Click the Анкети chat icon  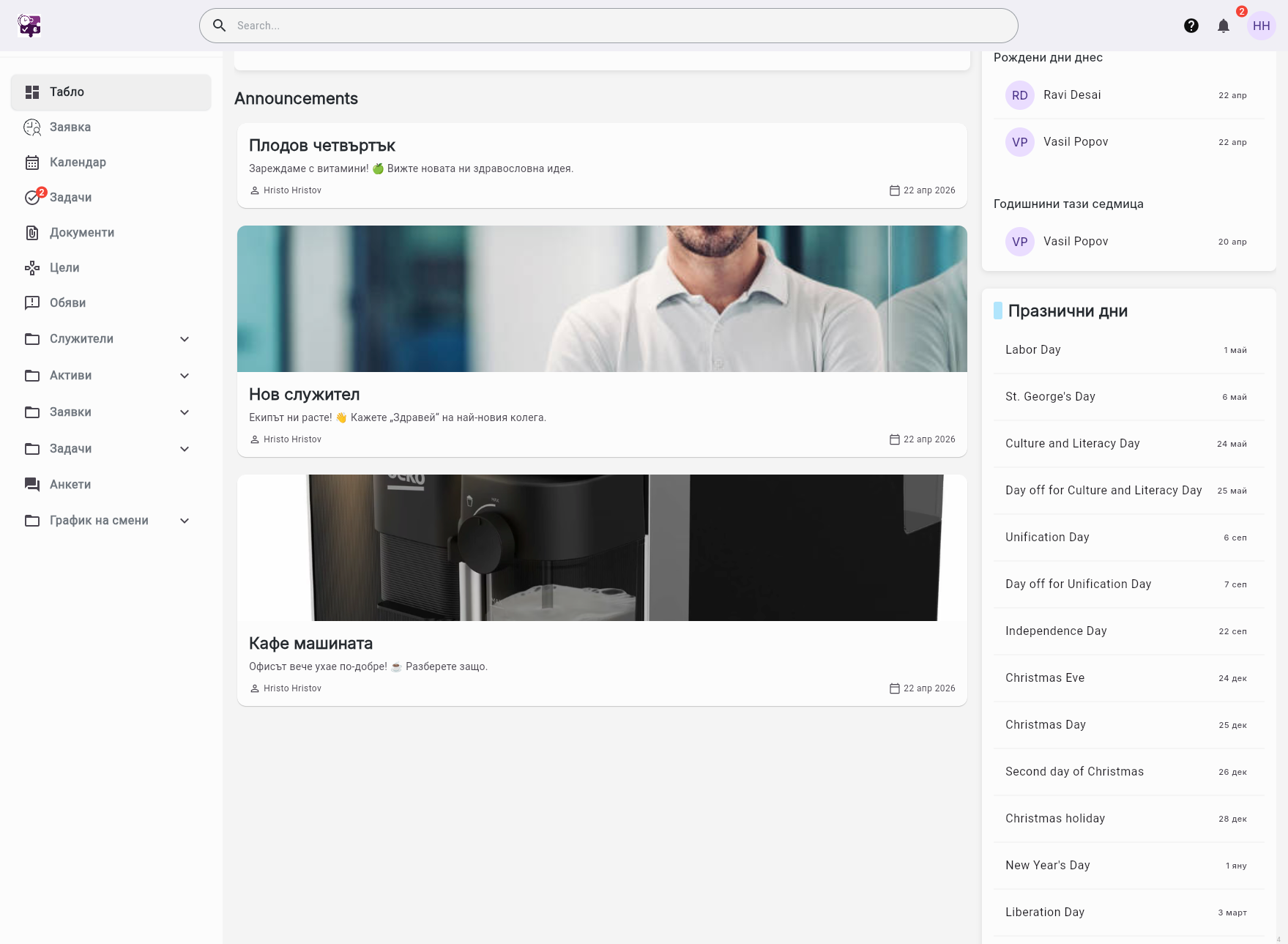[x=32, y=484]
